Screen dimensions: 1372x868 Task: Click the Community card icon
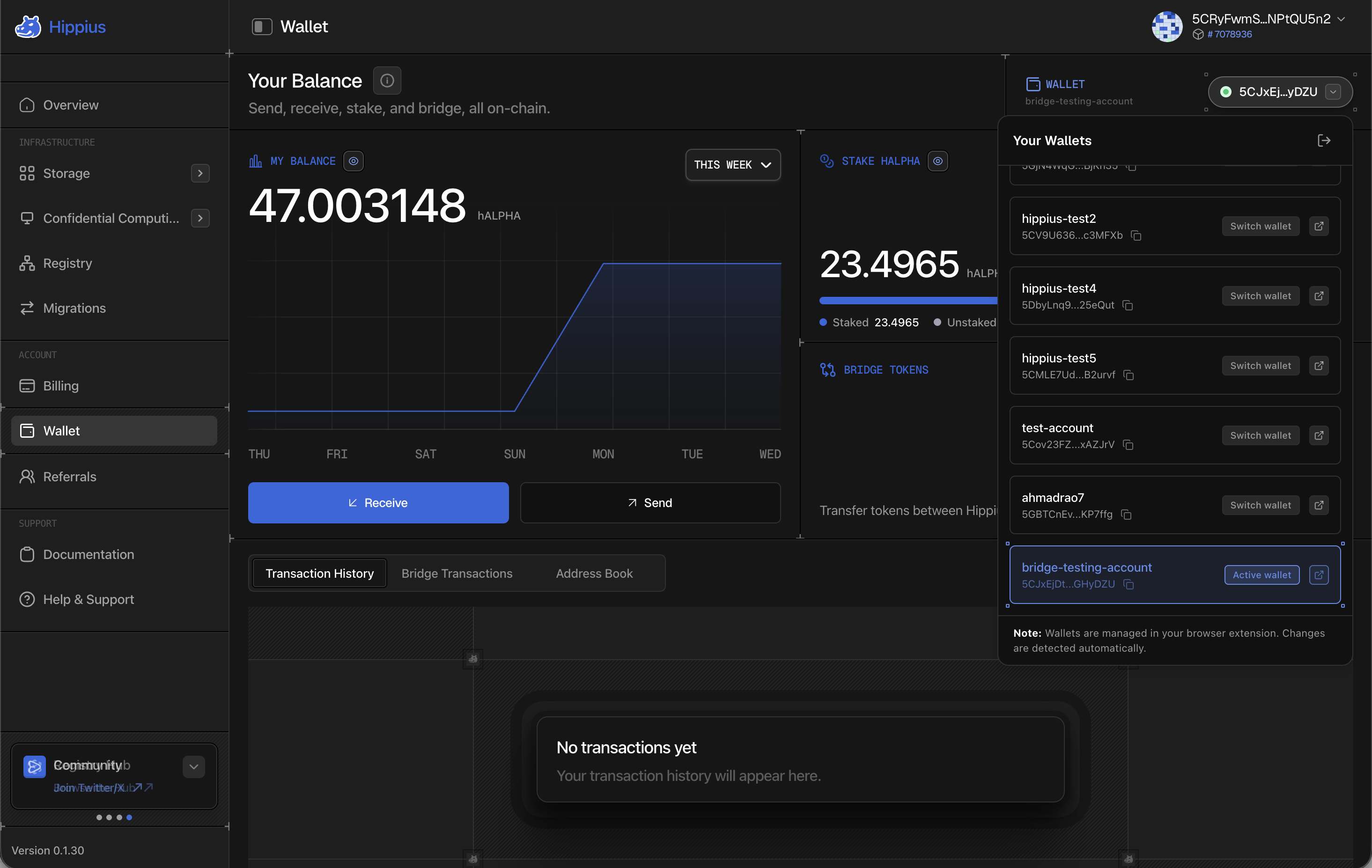(x=34, y=766)
